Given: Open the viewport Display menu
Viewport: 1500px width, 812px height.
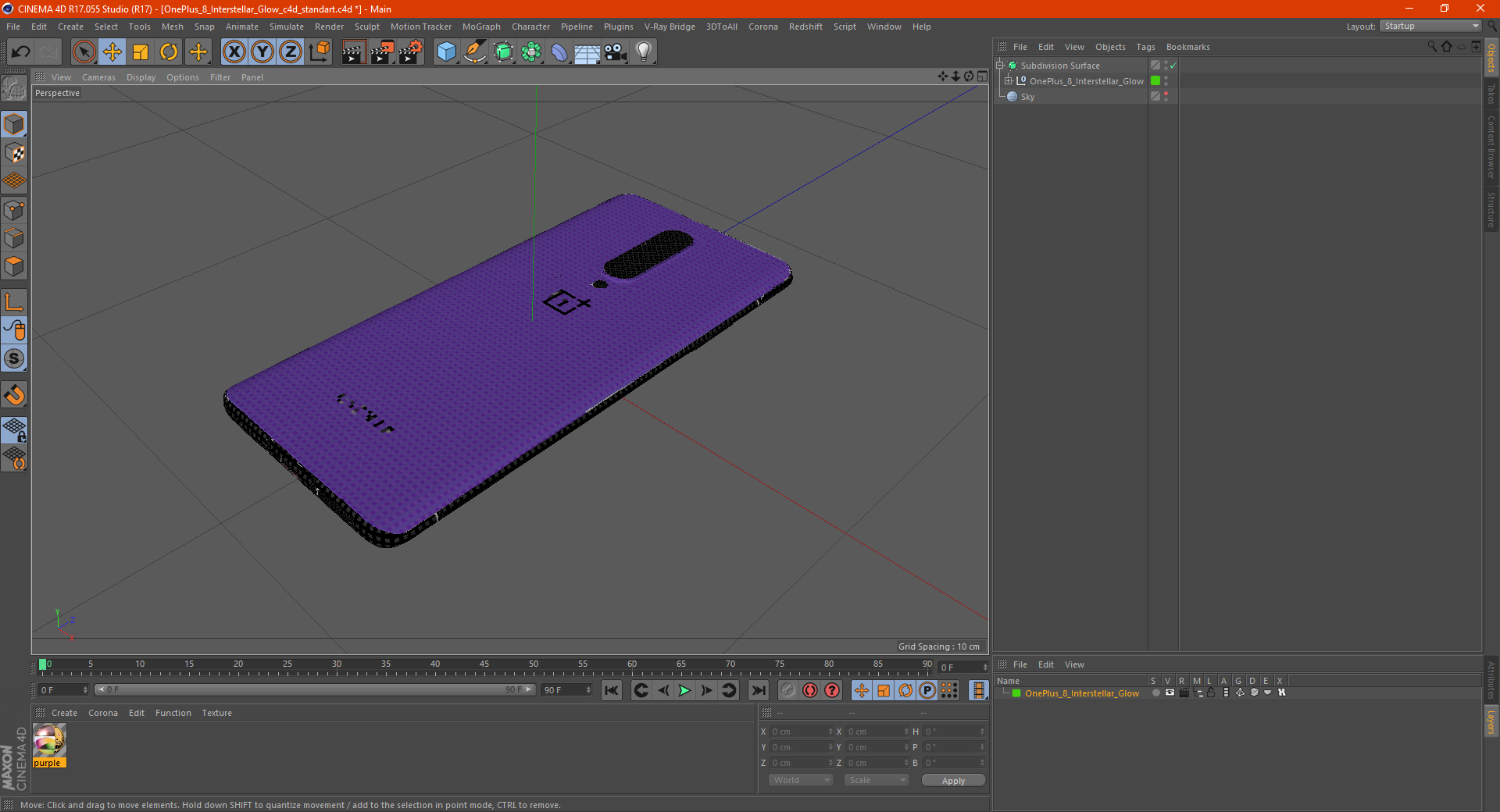Looking at the screenshot, I should click(141, 77).
